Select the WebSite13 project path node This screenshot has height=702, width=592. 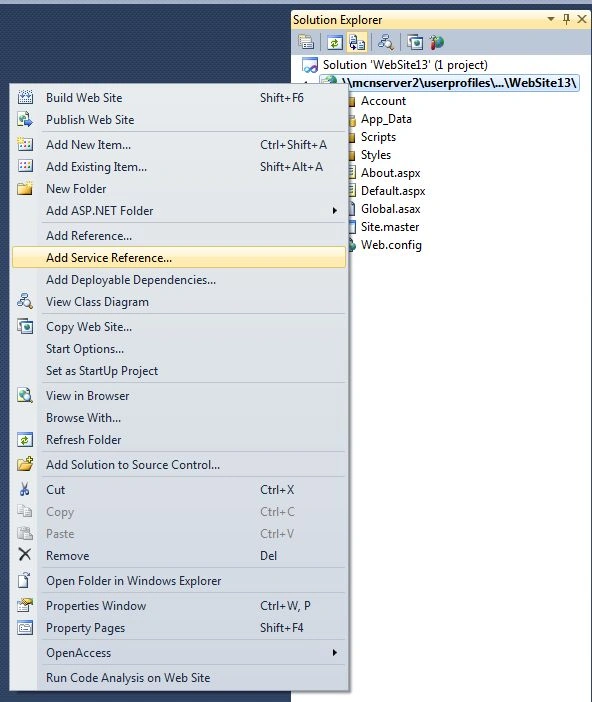pyautogui.click(x=458, y=83)
